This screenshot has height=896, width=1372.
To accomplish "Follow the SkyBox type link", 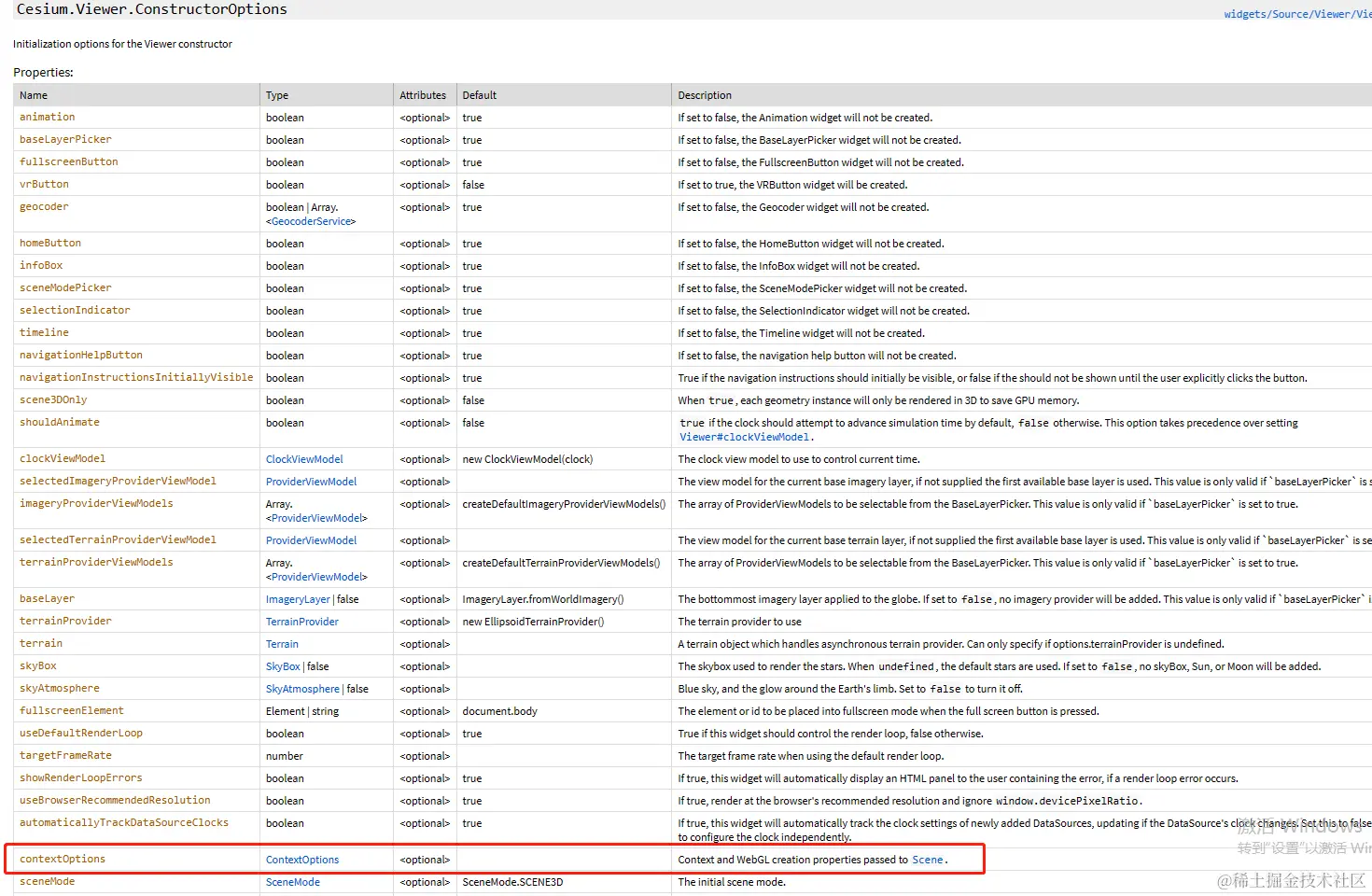I will pyautogui.click(x=283, y=666).
